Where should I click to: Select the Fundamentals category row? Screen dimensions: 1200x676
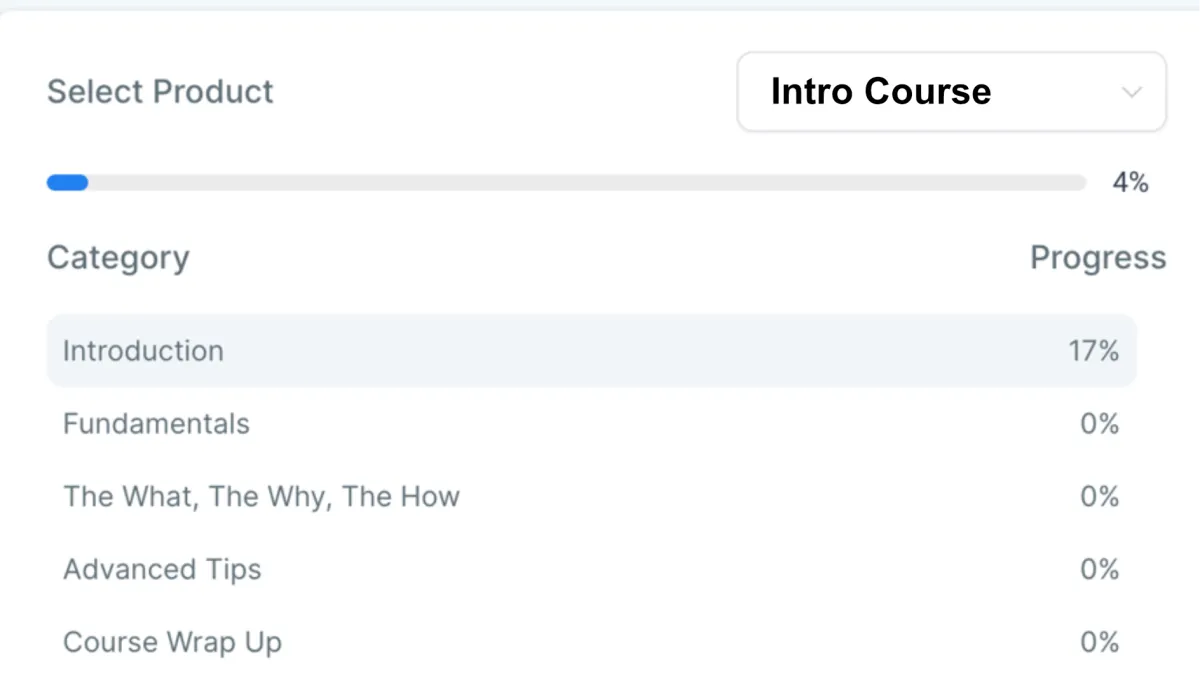(x=591, y=424)
